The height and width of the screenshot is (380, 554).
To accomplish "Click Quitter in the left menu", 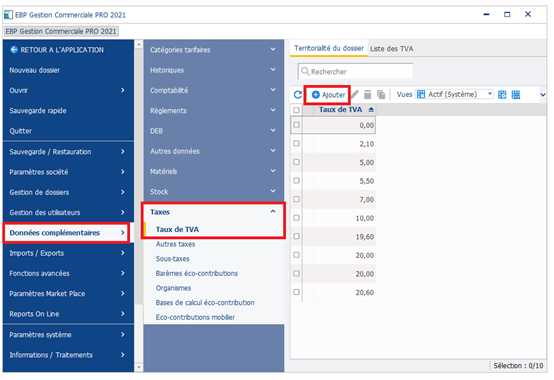I will (x=68, y=131).
